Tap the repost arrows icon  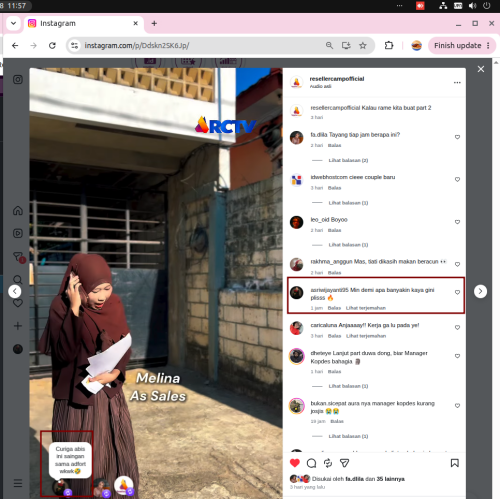[x=328, y=463]
